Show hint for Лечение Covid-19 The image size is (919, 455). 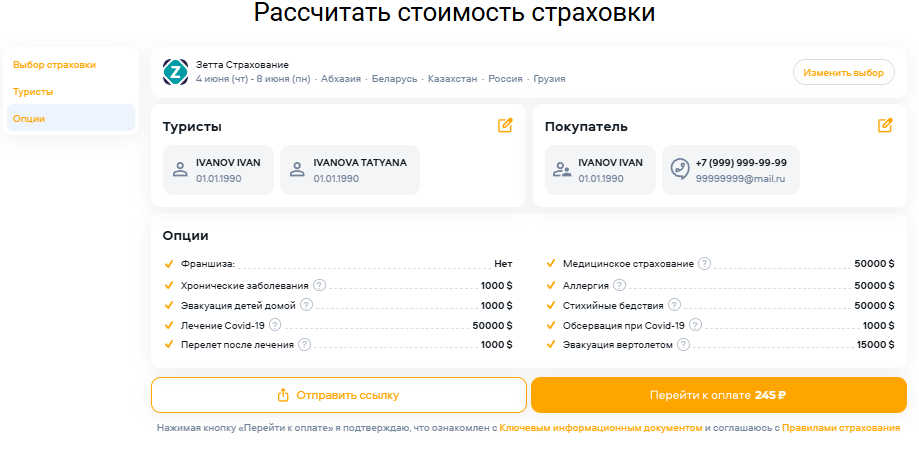[275, 325]
